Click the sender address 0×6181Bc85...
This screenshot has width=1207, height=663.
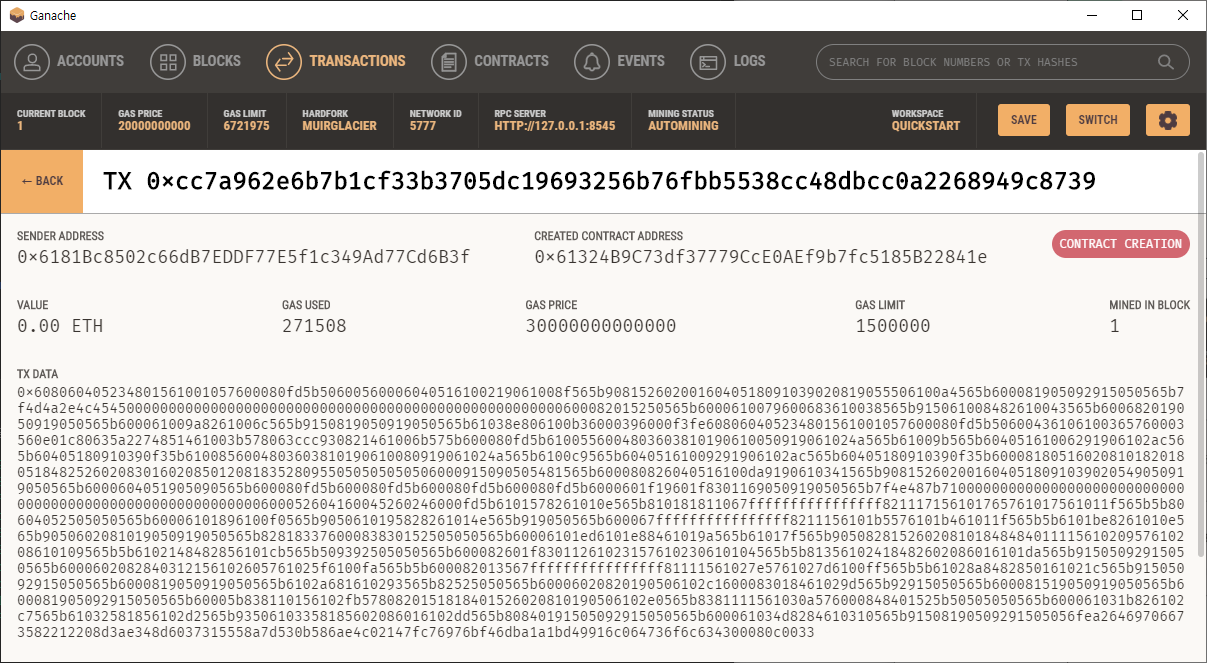tap(244, 257)
